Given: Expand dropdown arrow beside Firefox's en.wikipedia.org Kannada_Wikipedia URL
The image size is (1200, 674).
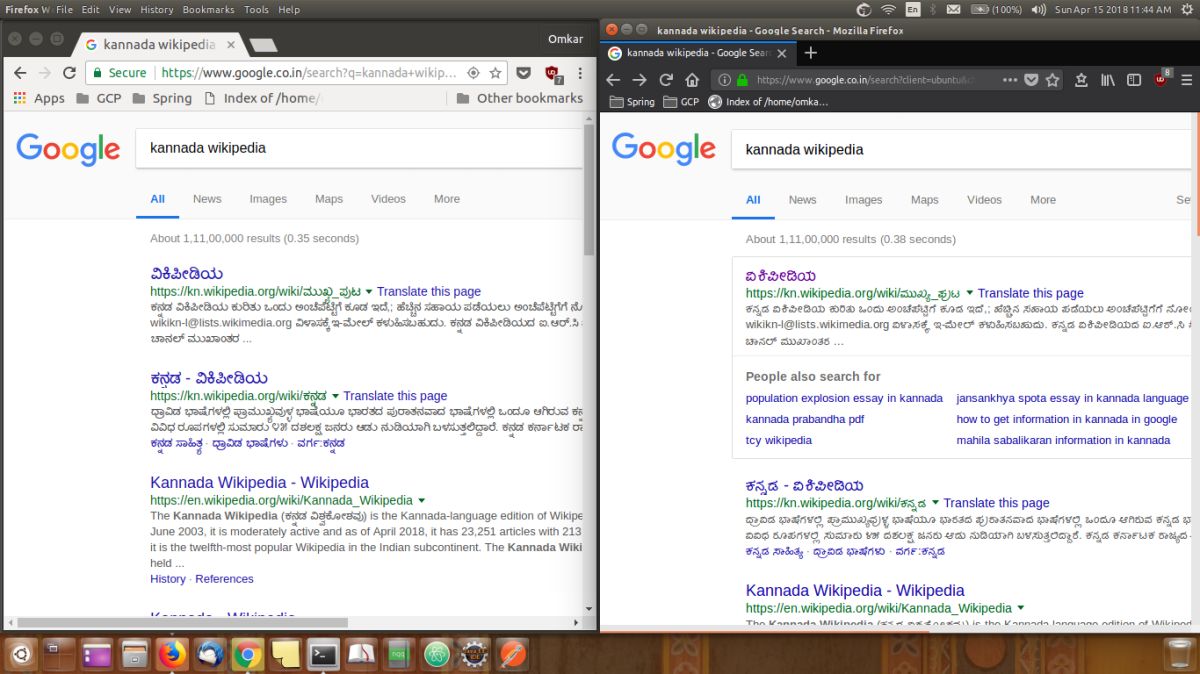Looking at the screenshot, I should (1021, 608).
